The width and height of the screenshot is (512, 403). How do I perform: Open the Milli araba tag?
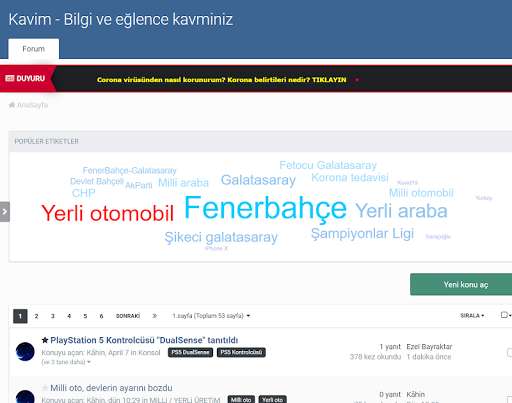click(x=183, y=183)
